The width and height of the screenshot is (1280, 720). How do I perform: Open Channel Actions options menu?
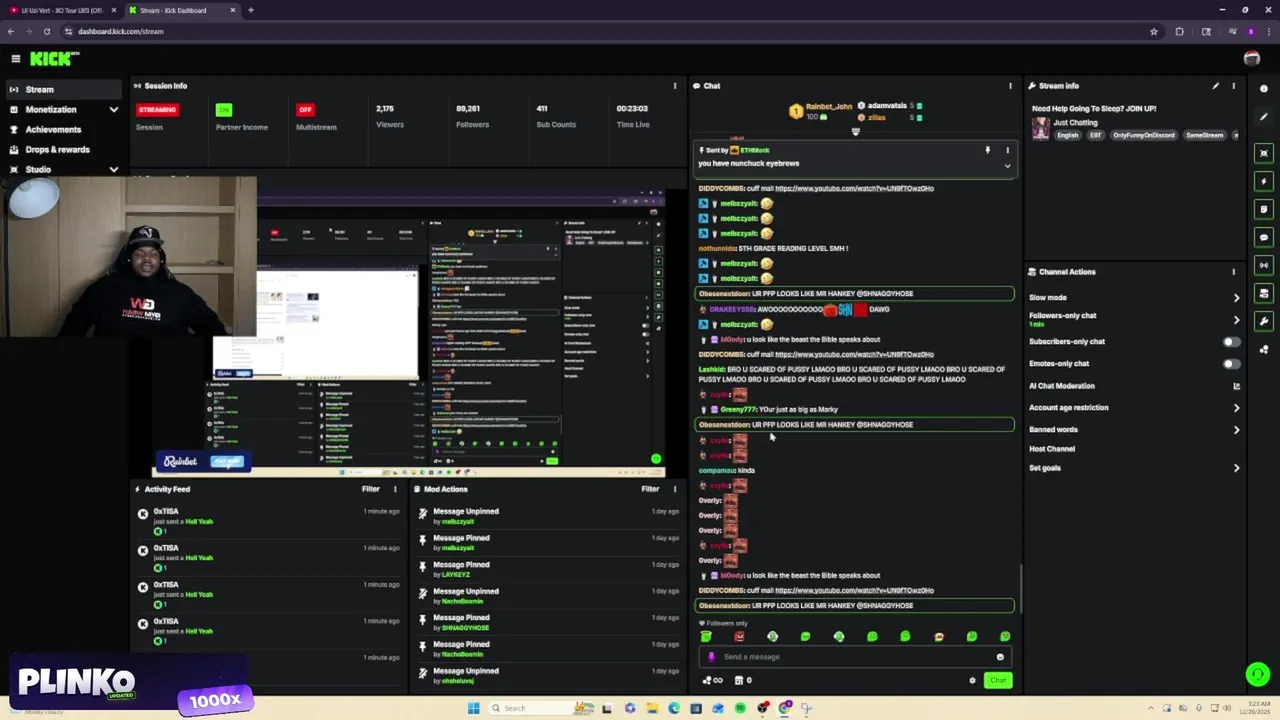(x=1233, y=272)
